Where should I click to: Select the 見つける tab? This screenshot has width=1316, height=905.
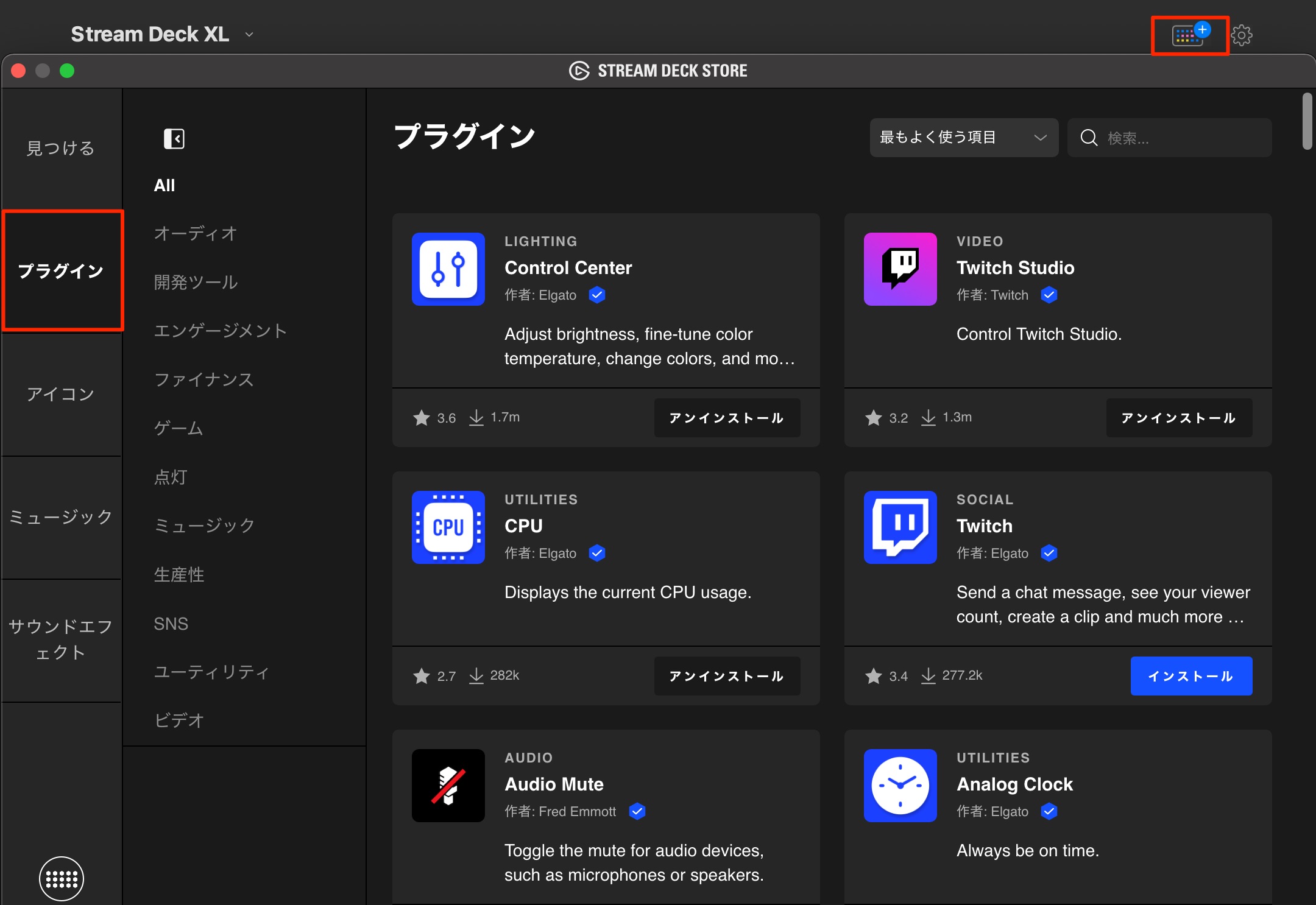[61, 148]
